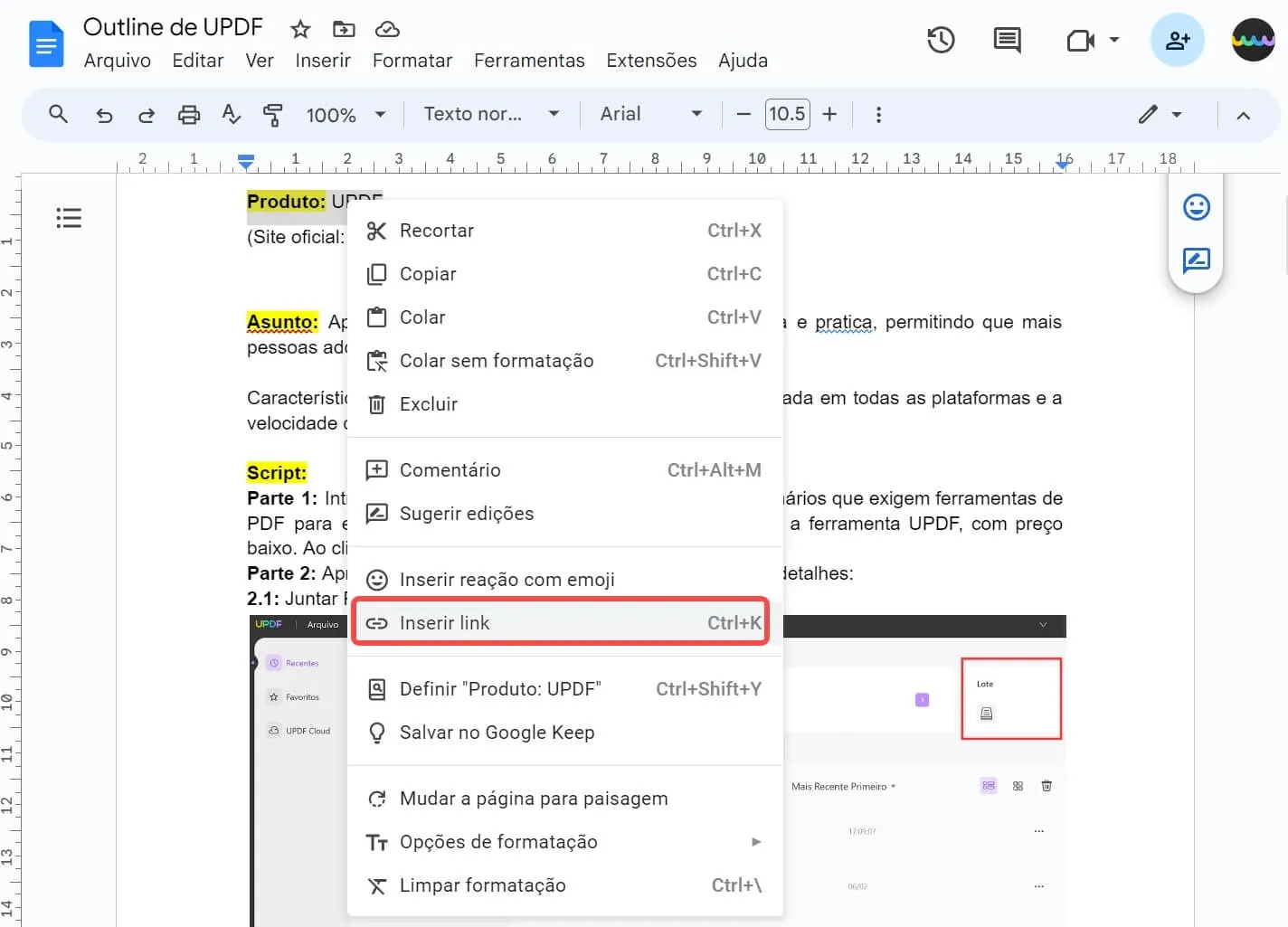Click the right indent ruler marker
The width and height of the screenshot is (1288, 927).
[1064, 164]
